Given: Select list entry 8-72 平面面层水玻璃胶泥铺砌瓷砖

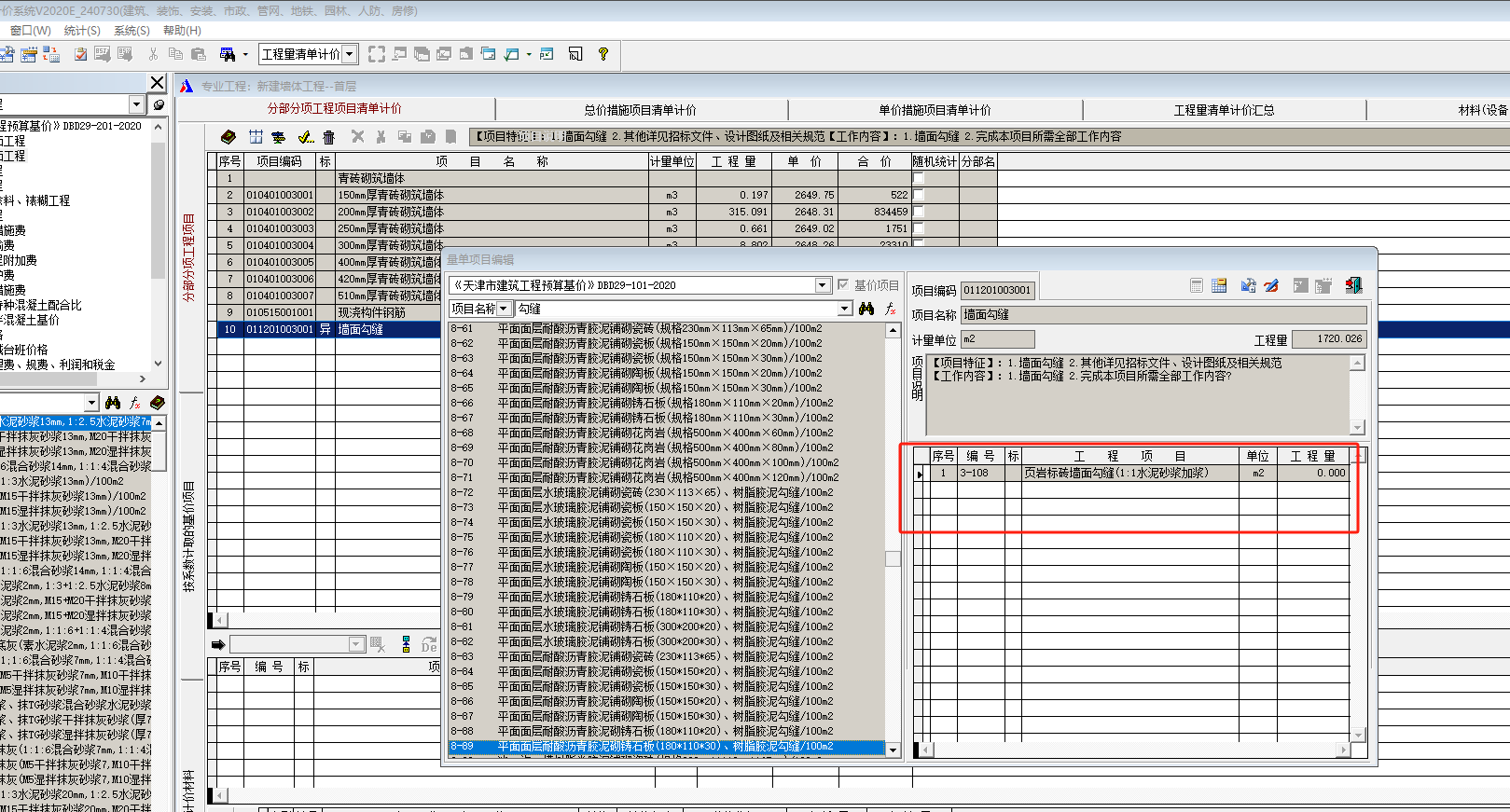Looking at the screenshot, I should click(666, 492).
